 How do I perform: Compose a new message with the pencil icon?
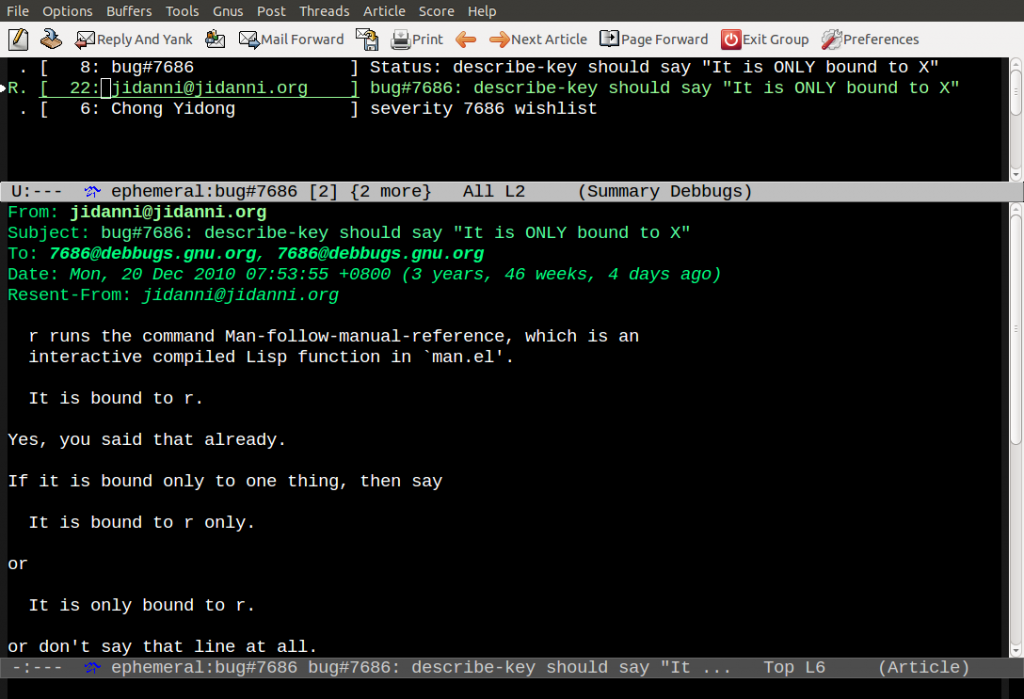coord(18,38)
